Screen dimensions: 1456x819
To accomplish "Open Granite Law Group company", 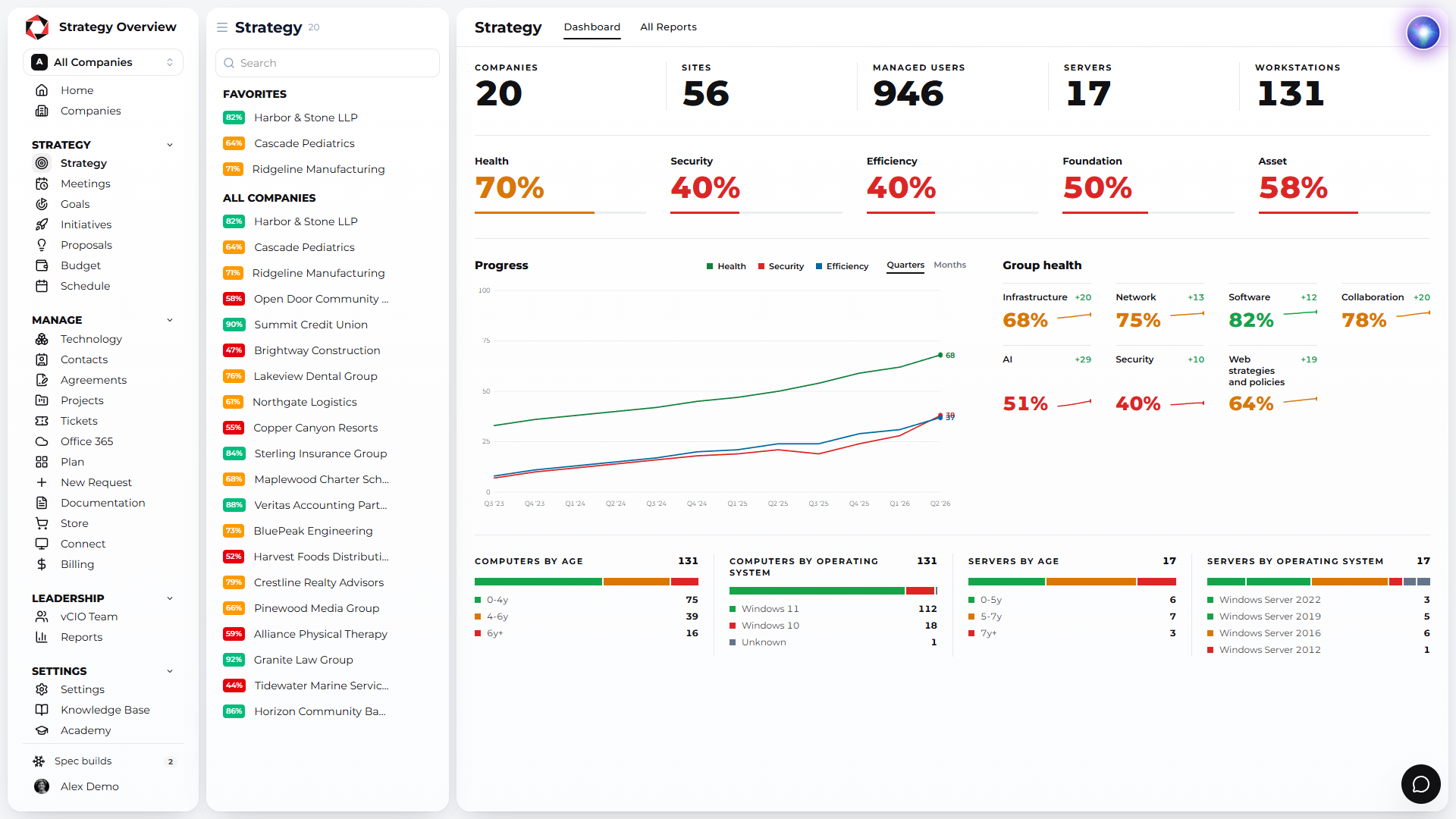I will 328,660.
